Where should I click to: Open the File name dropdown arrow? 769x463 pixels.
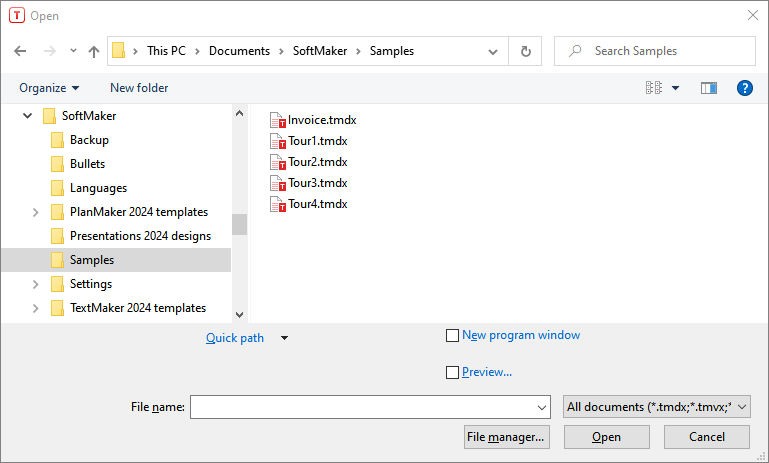pos(542,408)
